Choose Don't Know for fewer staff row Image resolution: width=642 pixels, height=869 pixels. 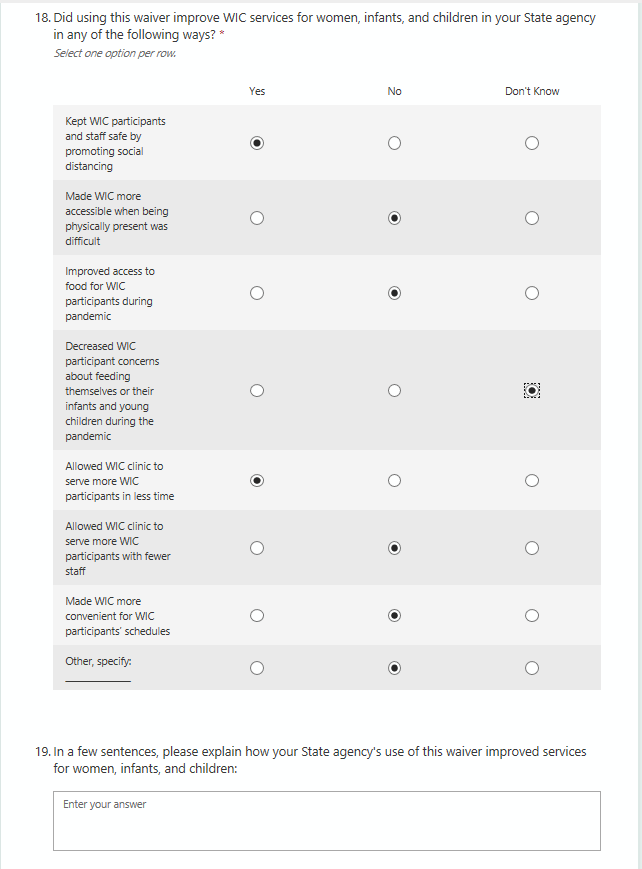click(532, 548)
